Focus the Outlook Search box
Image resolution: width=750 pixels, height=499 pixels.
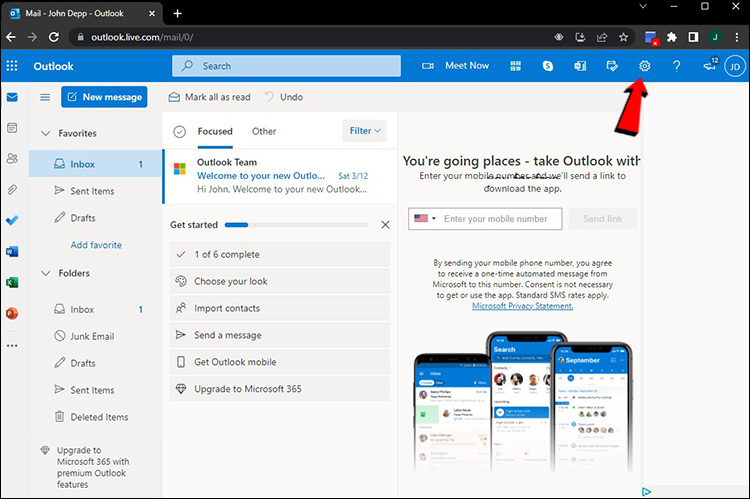pos(286,66)
